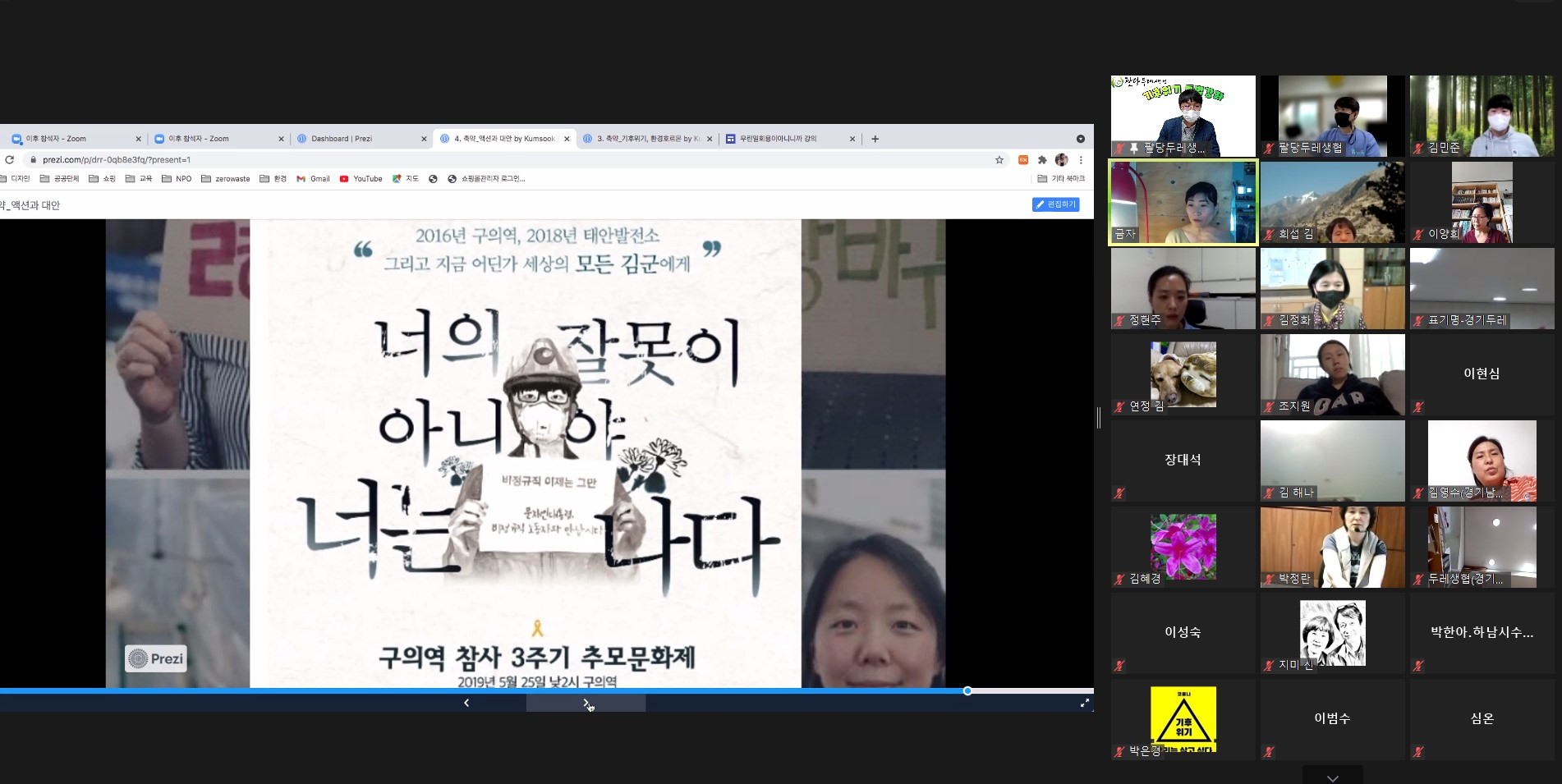Viewport: 1562px width, 784px height.
Task: Go to the previous Prezi slide
Action: point(466,703)
